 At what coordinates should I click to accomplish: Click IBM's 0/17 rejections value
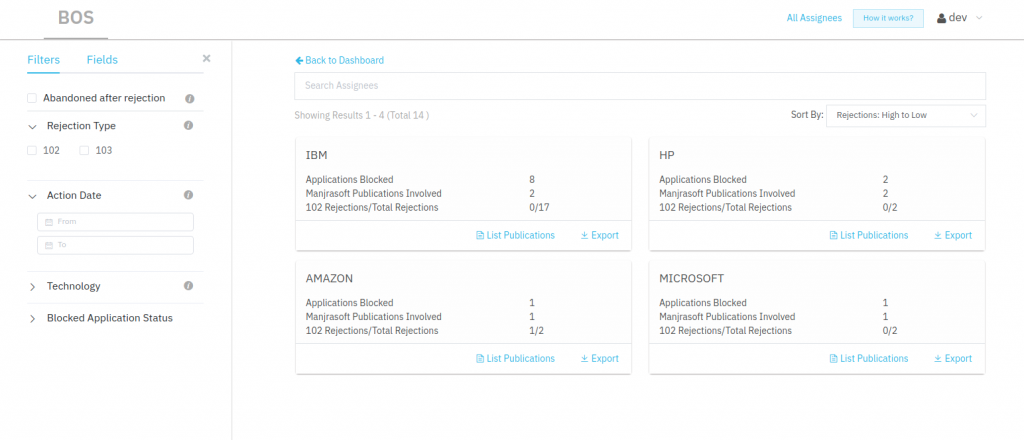pyautogui.click(x=539, y=208)
